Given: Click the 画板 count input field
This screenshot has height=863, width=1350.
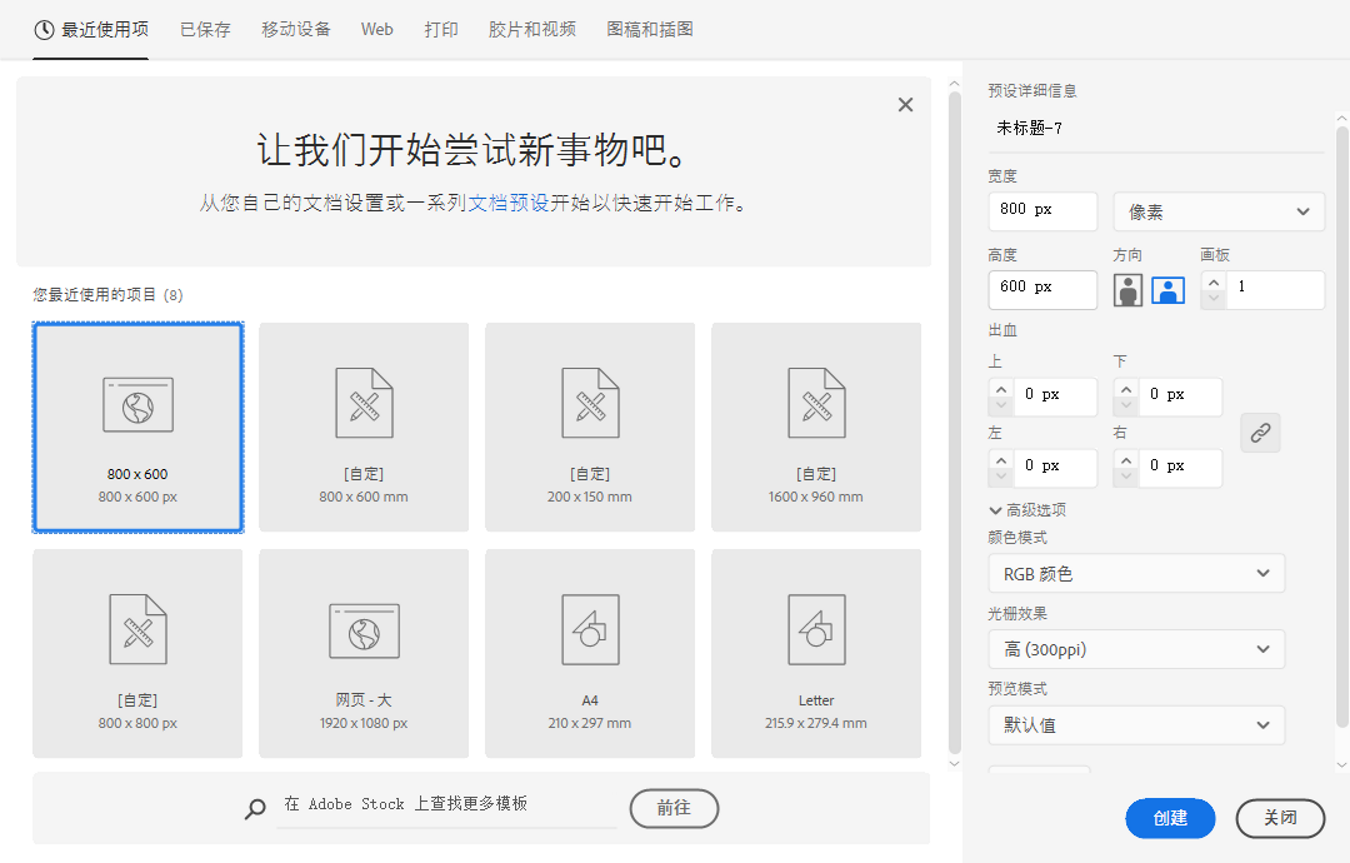Looking at the screenshot, I should (x=1275, y=289).
